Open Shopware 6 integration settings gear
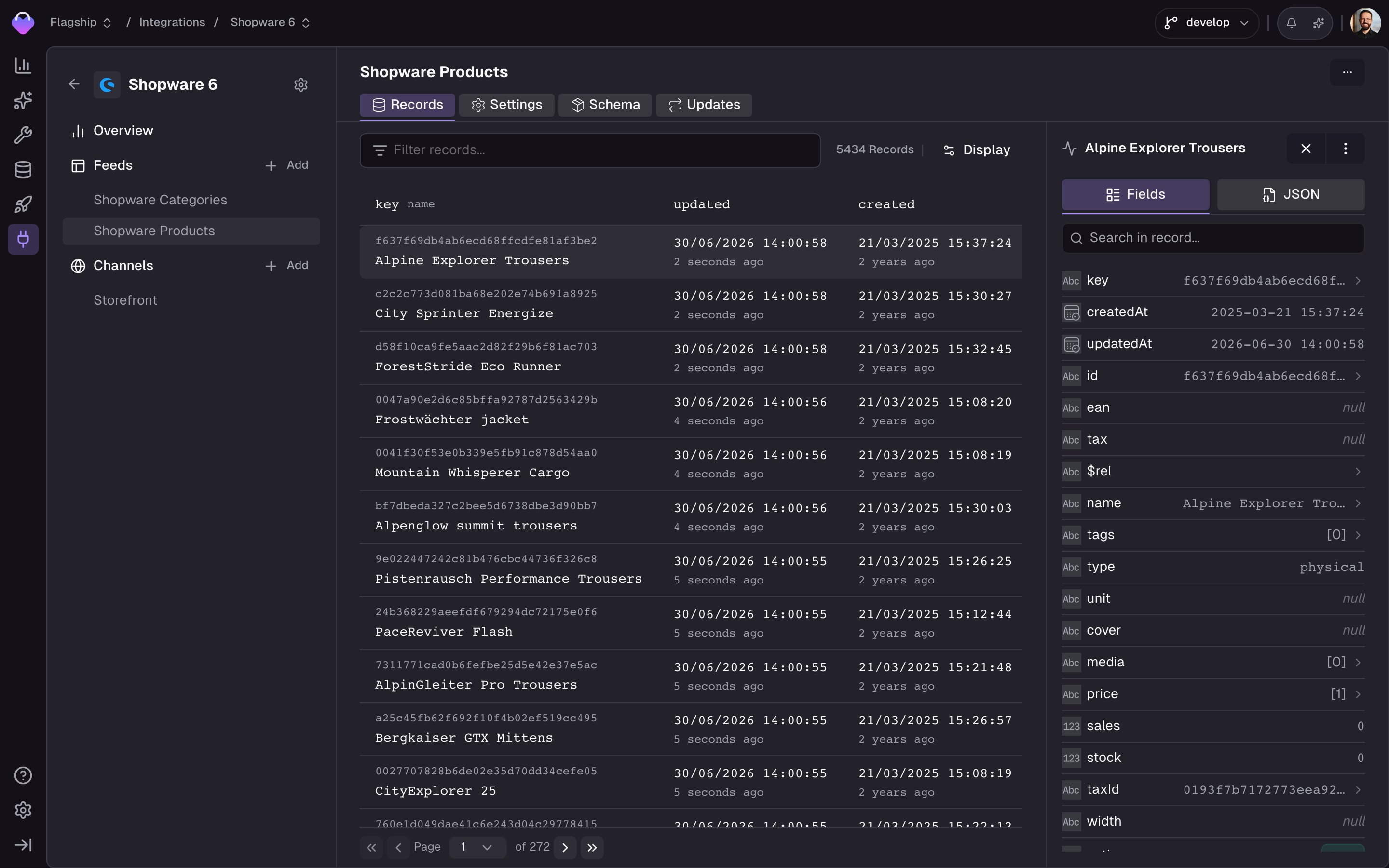 pyautogui.click(x=301, y=85)
